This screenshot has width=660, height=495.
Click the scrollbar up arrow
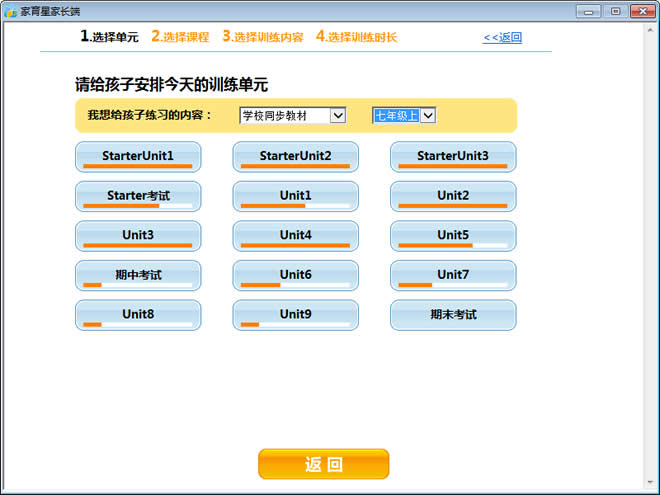(650, 29)
